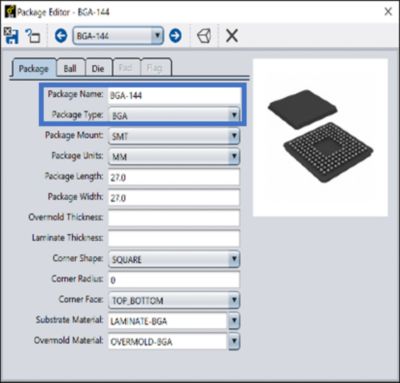
Task: Open the Substrate Material dropdown arrow
Action: tap(234, 321)
